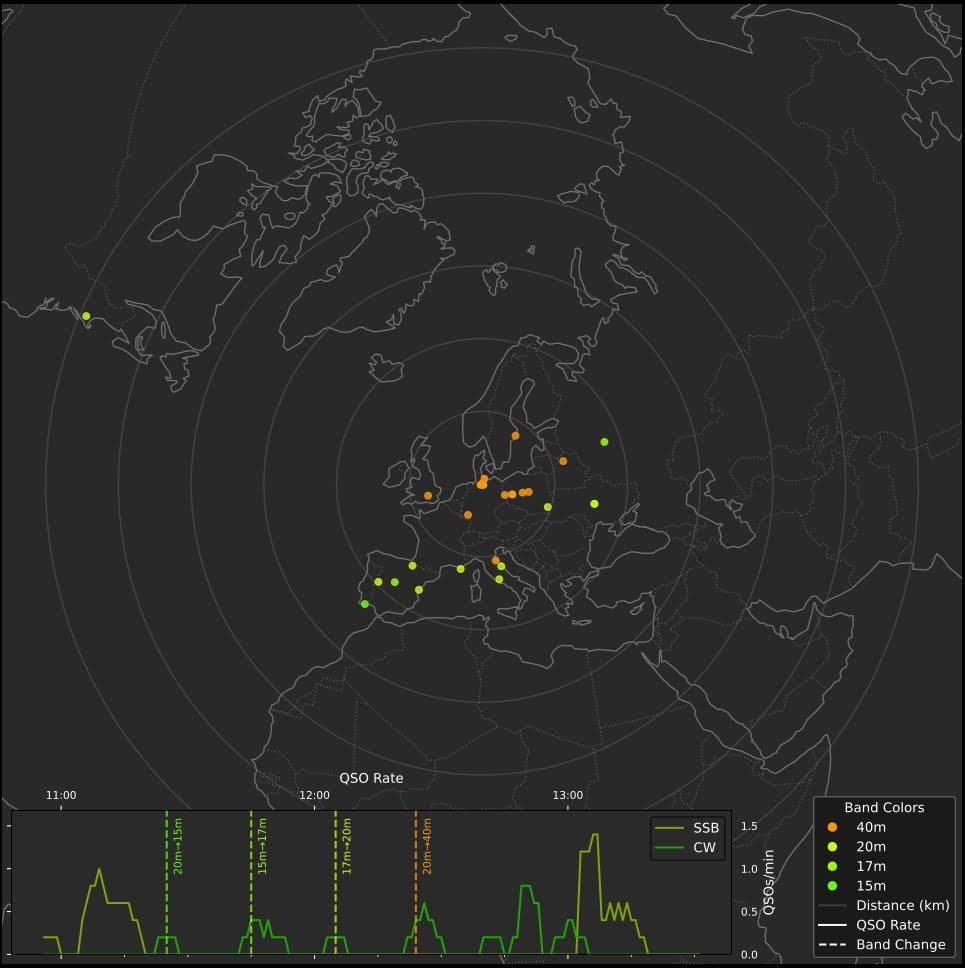The width and height of the screenshot is (965, 968).
Task: Select the '17m→20m' band change marker
Action: pyautogui.click(x=347, y=846)
